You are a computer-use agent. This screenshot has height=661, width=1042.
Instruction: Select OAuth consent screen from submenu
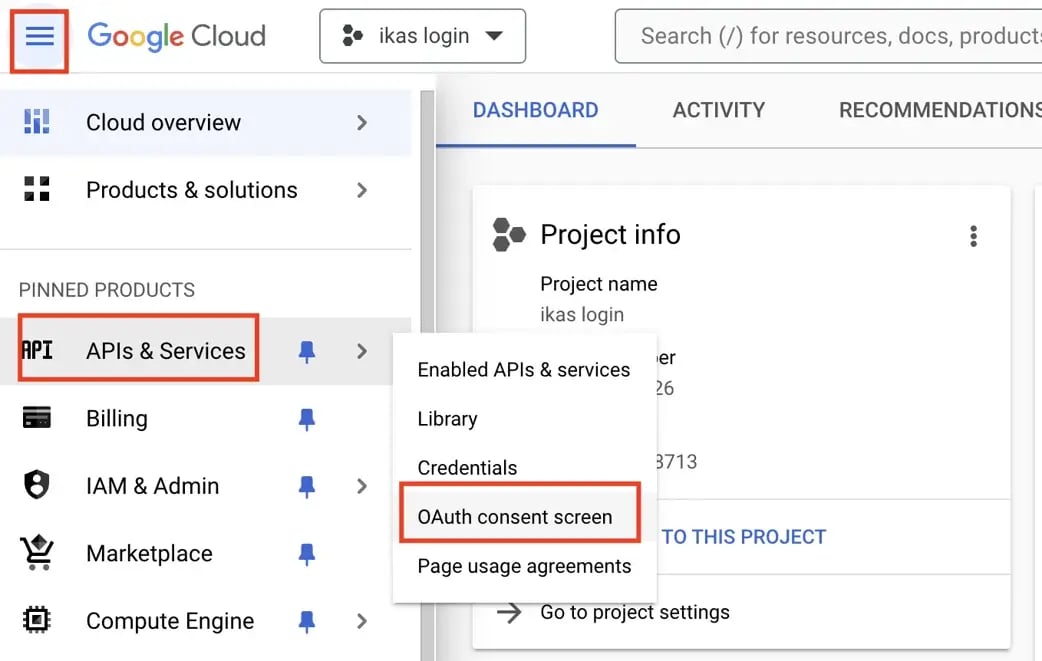[x=515, y=517]
